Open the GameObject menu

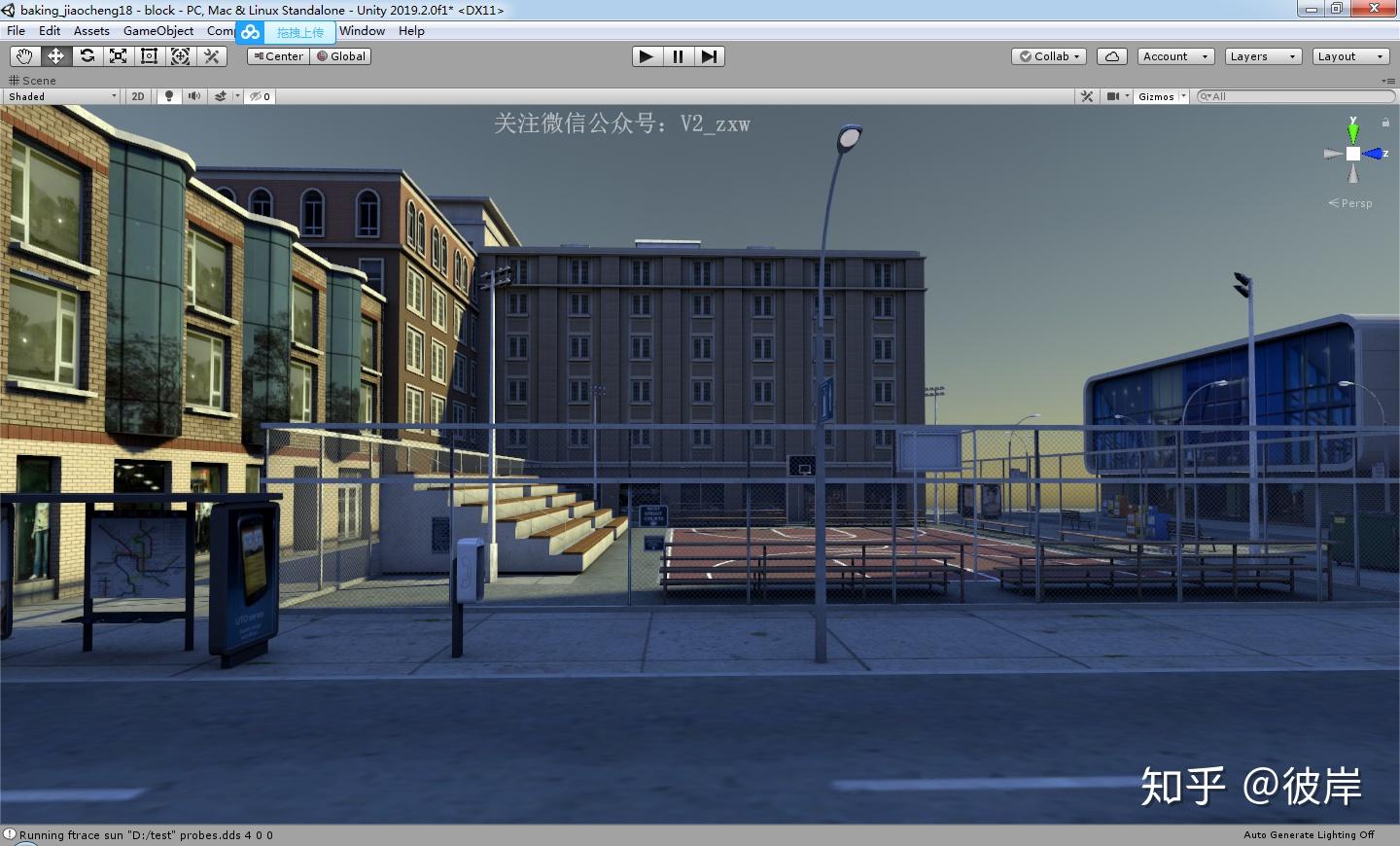(157, 31)
